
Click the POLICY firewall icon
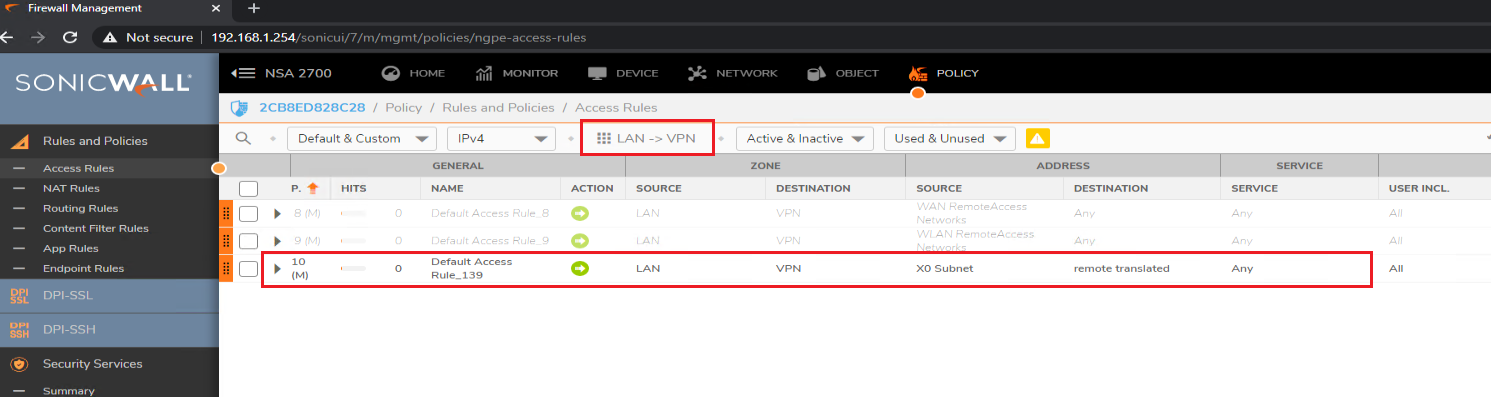tap(917, 73)
